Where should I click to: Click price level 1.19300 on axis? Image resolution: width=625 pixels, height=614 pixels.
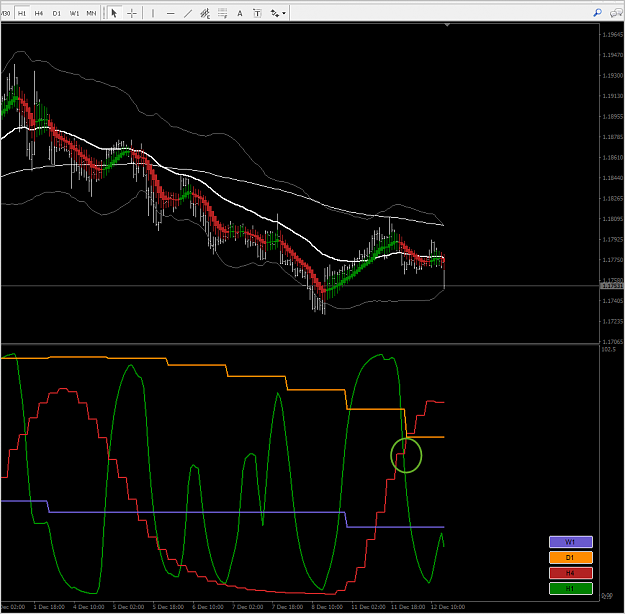(612, 75)
